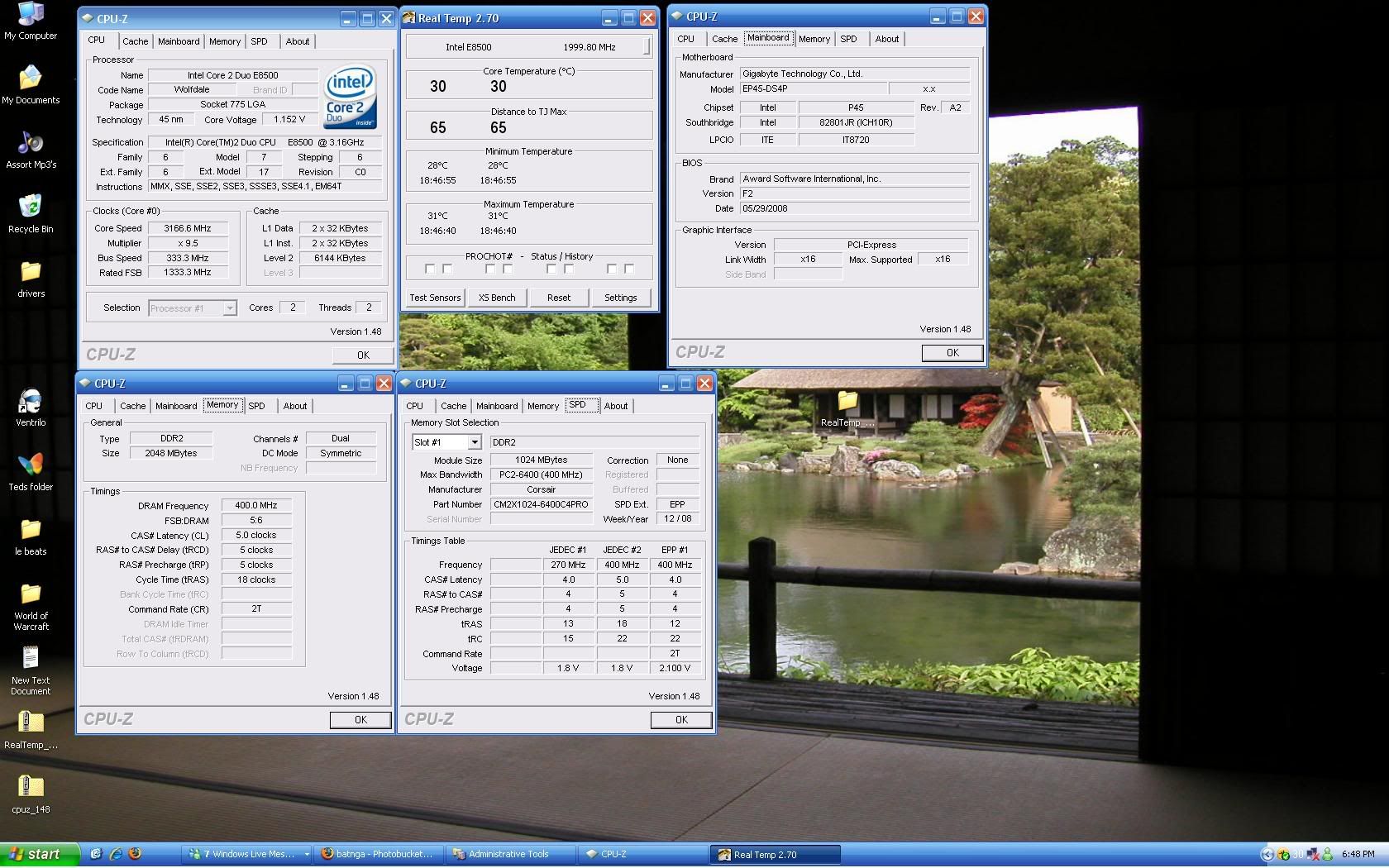Click OK in the CPU-Z processor window

point(363,355)
